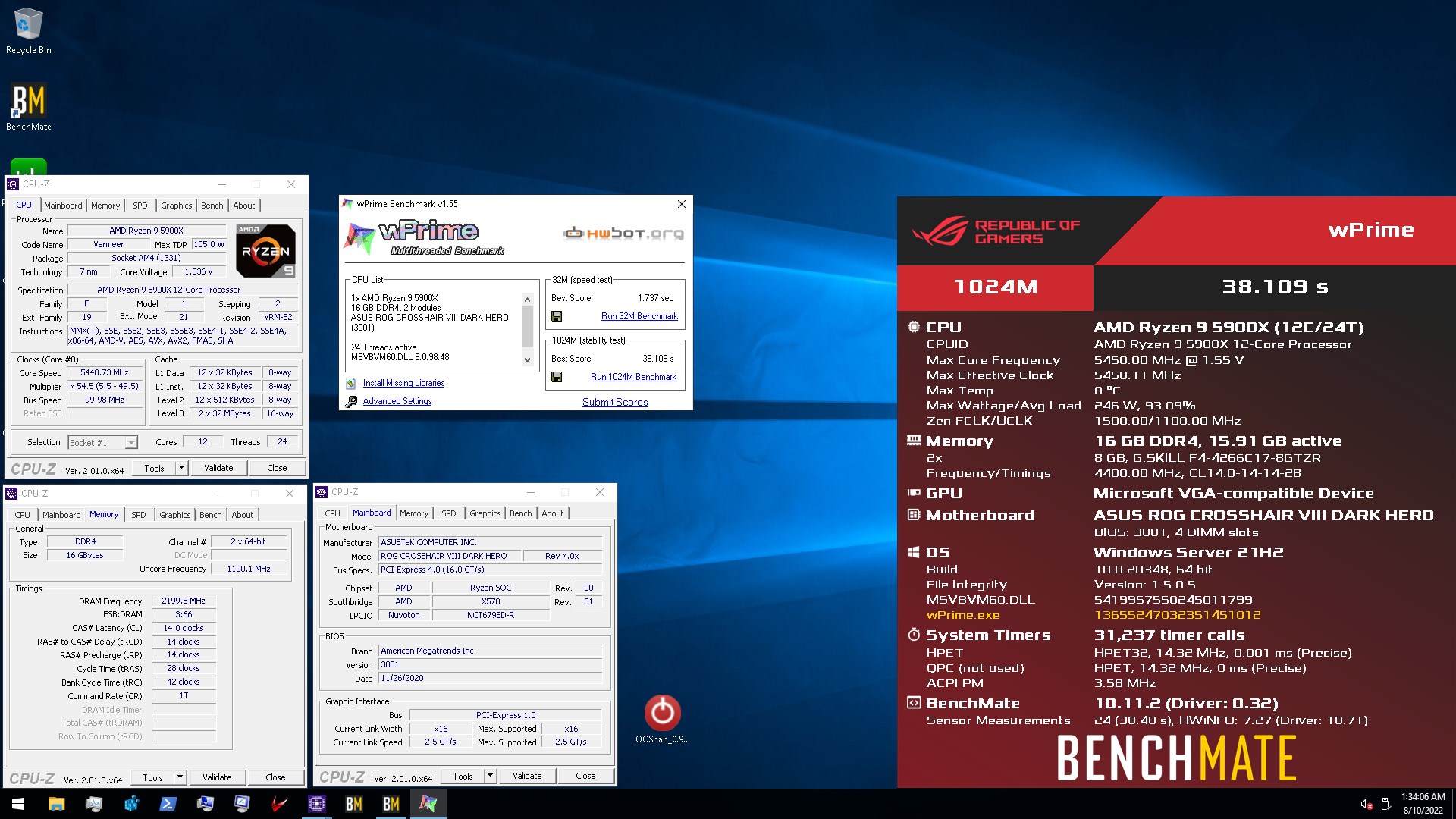Click the wPrime taskbar icon

(x=428, y=804)
